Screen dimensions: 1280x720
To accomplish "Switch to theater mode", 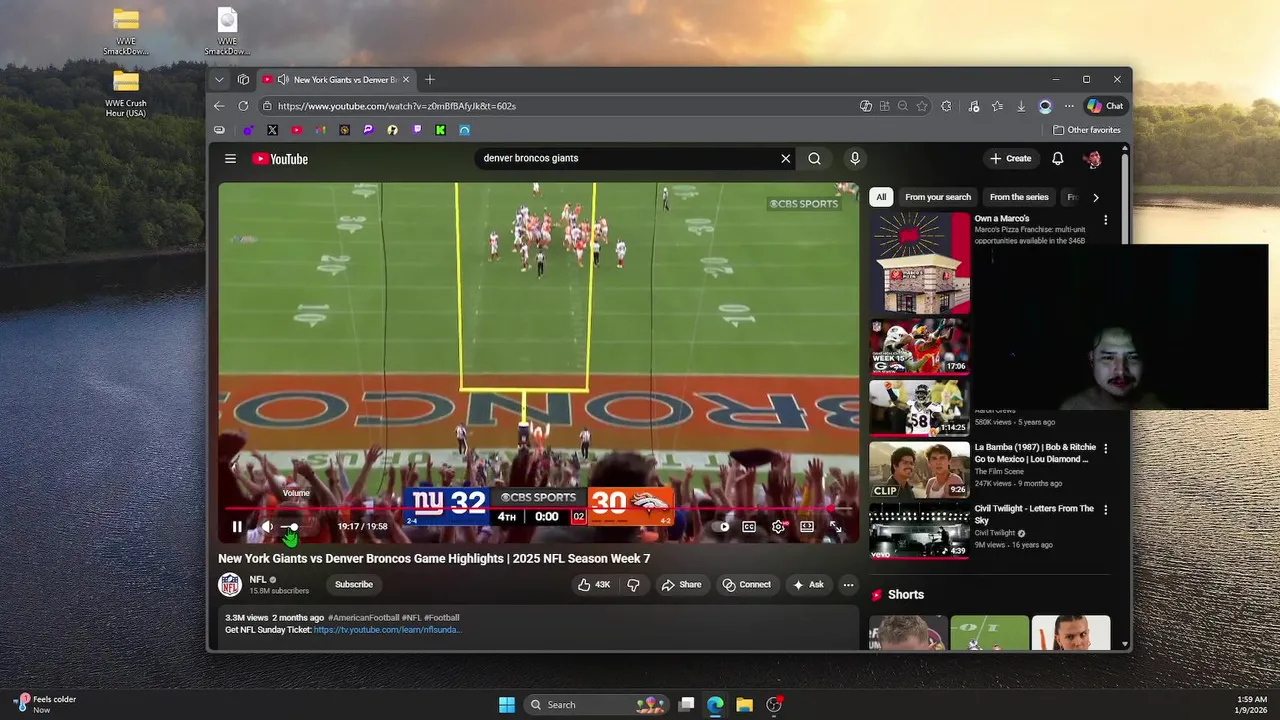I will pyautogui.click(x=806, y=527).
